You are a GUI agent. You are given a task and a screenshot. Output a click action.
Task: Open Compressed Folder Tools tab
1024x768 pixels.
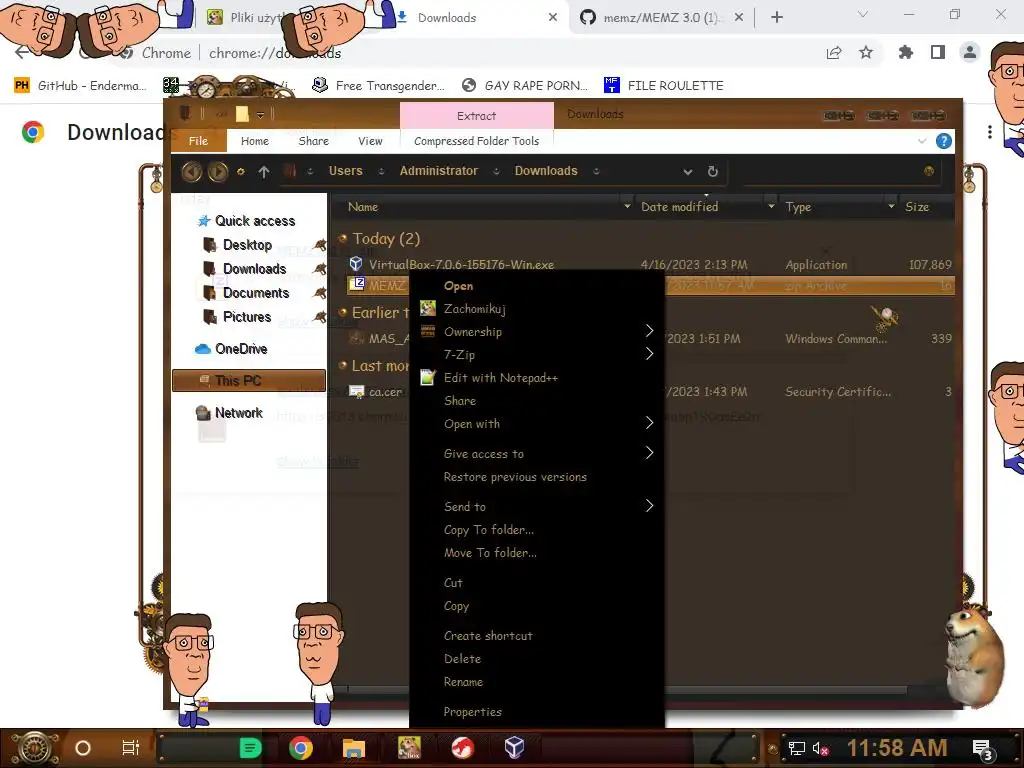coord(477,141)
